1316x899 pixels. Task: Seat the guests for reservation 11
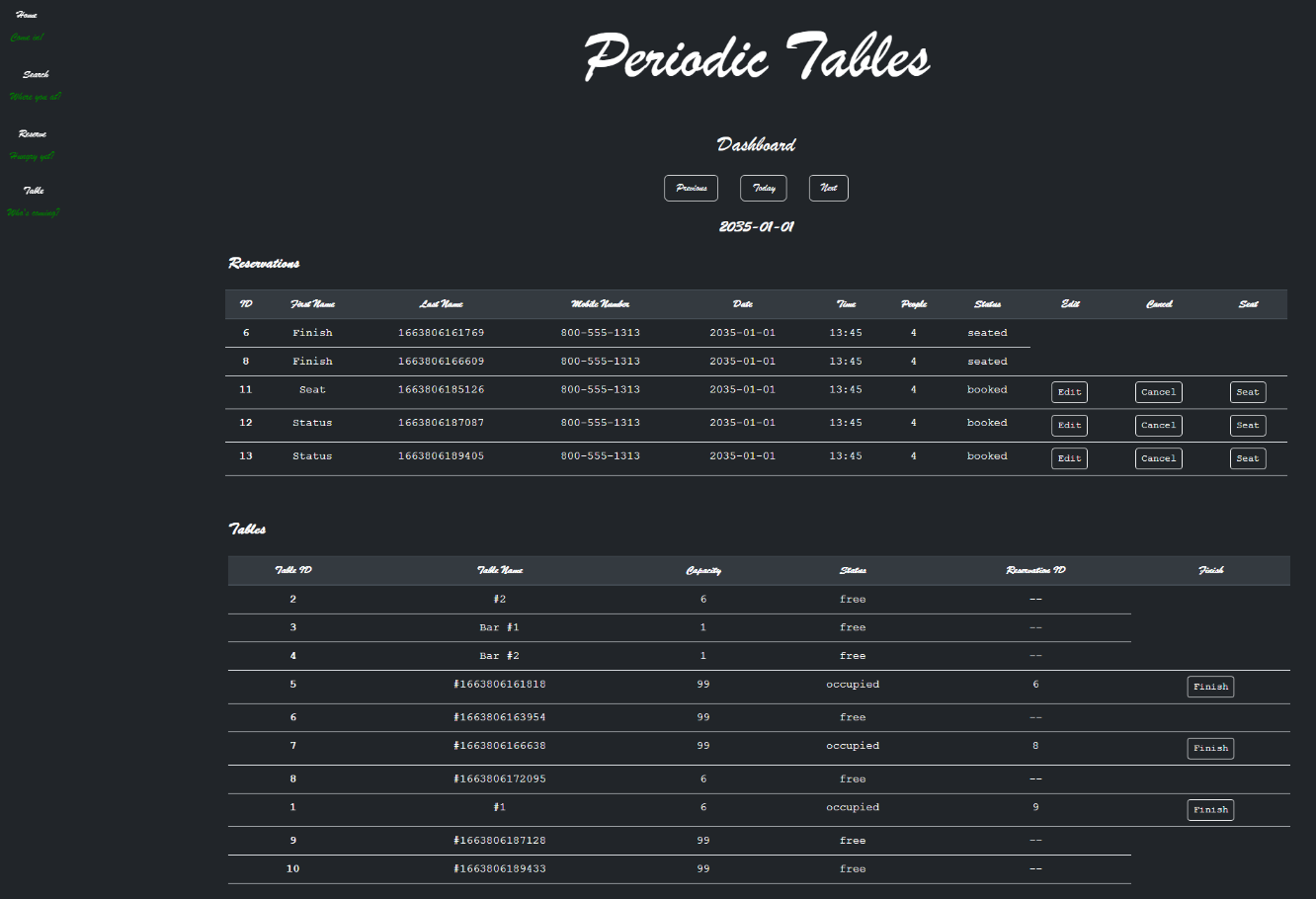click(1248, 391)
